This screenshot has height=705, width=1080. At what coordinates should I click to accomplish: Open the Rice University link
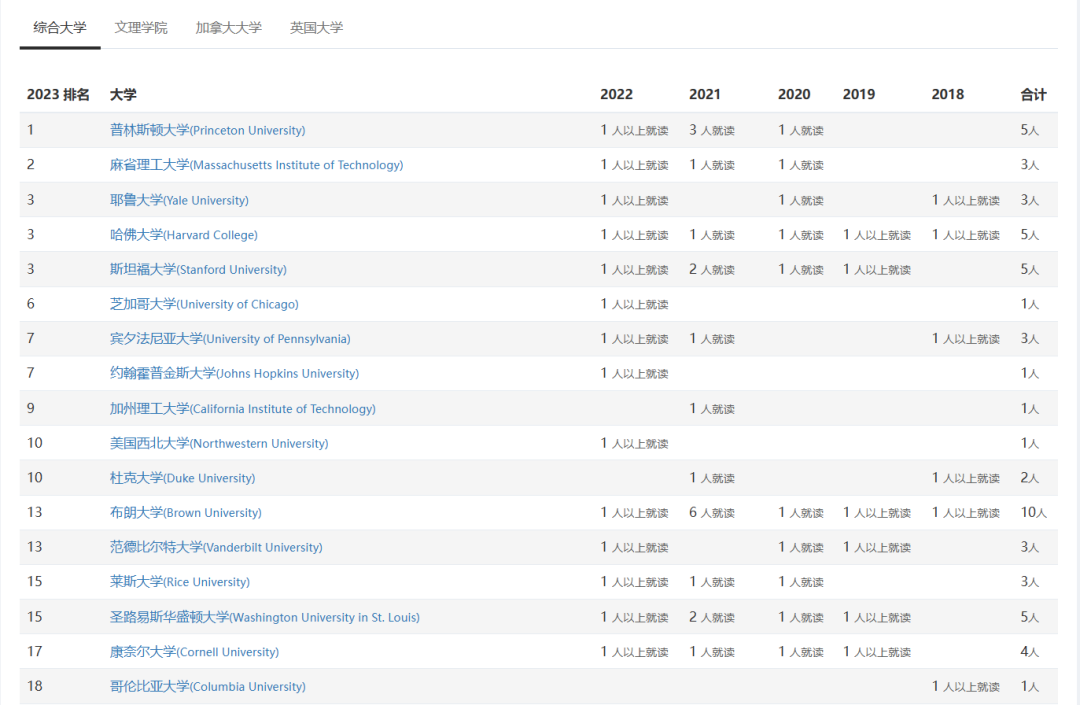pos(180,582)
